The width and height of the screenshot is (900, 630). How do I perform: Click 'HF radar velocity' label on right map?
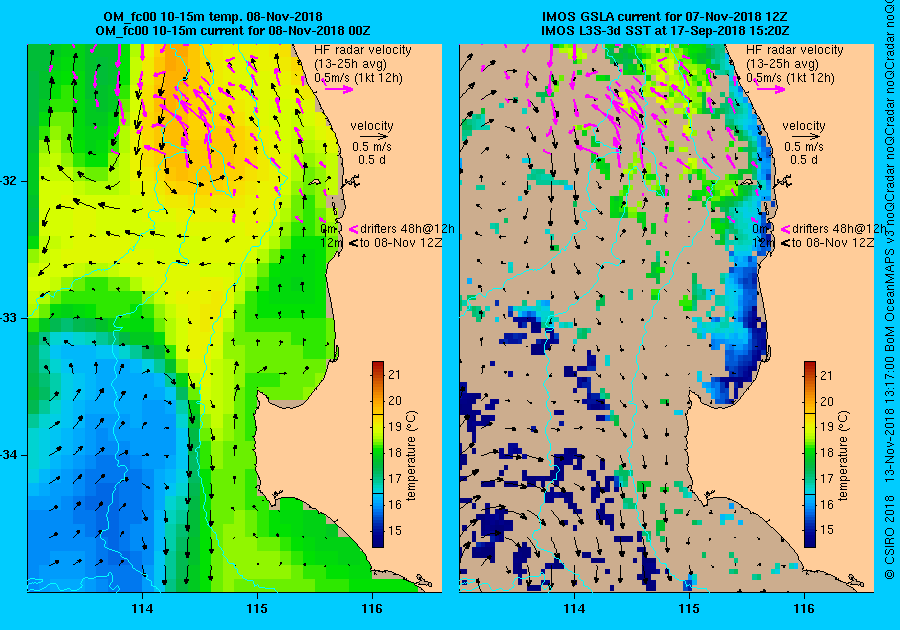(794, 50)
